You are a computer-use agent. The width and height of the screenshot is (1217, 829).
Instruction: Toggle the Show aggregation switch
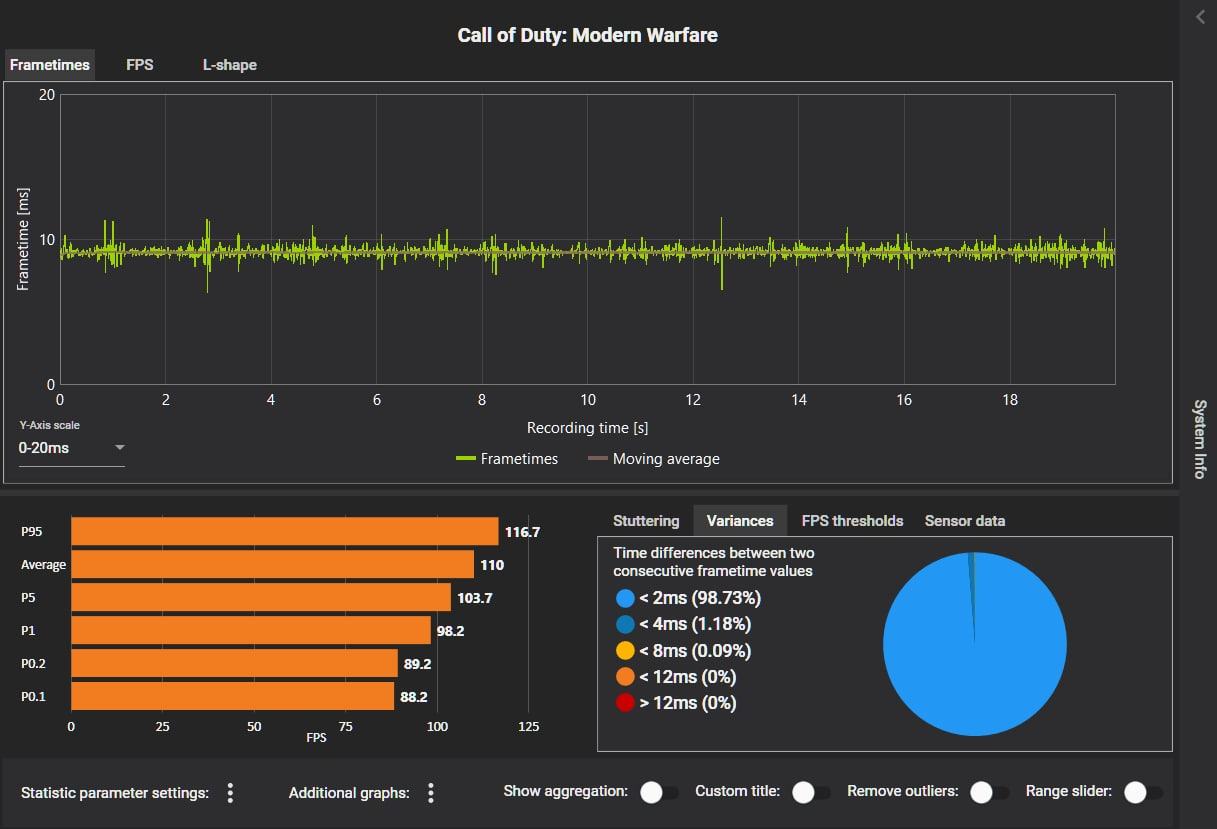(659, 792)
